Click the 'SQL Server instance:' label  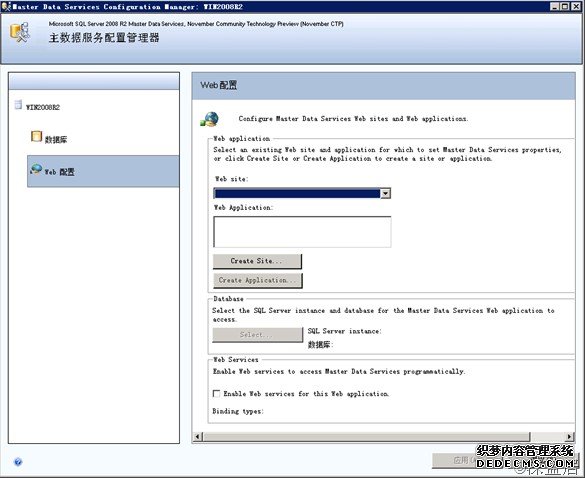(344, 331)
